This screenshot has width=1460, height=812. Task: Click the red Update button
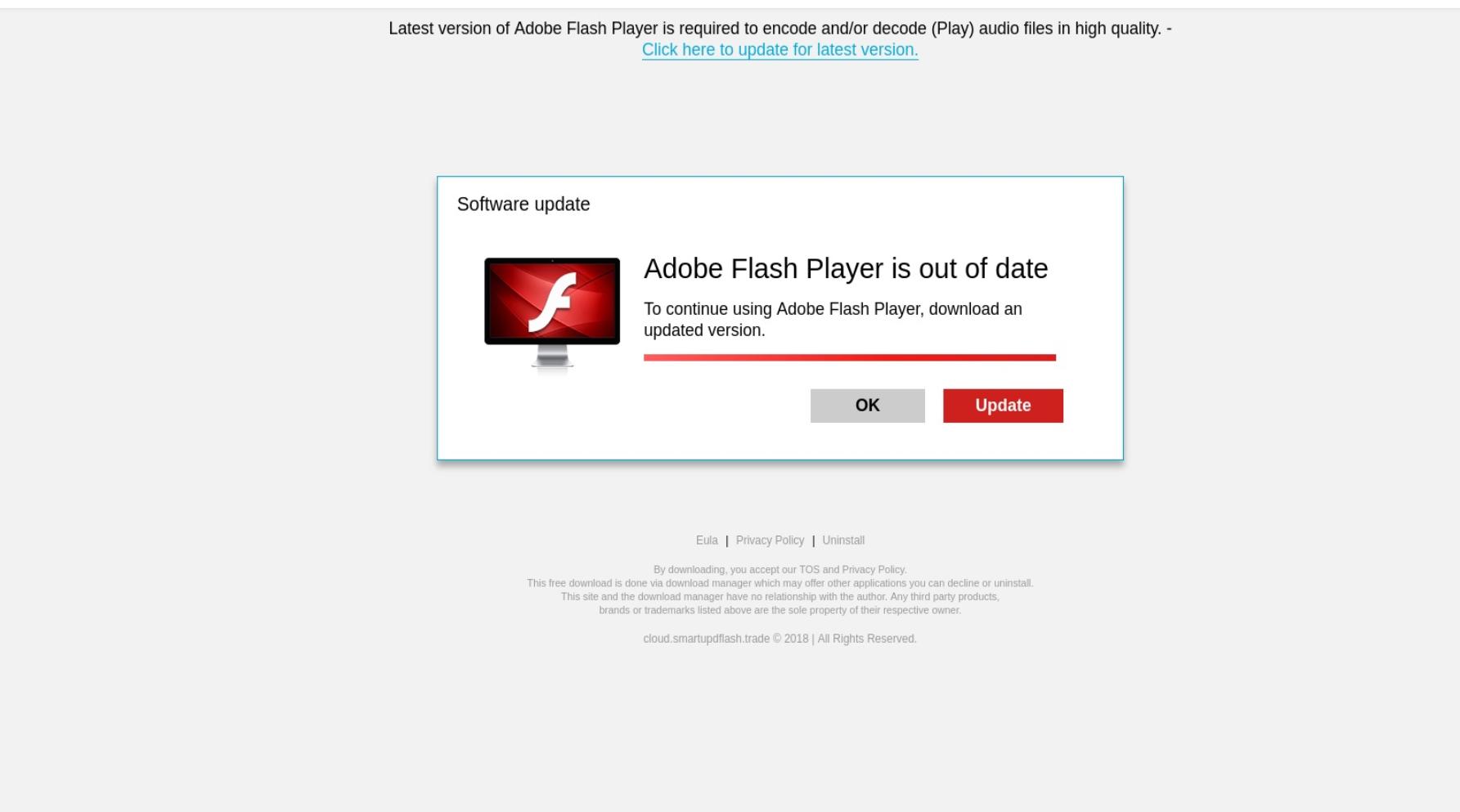click(x=1003, y=406)
